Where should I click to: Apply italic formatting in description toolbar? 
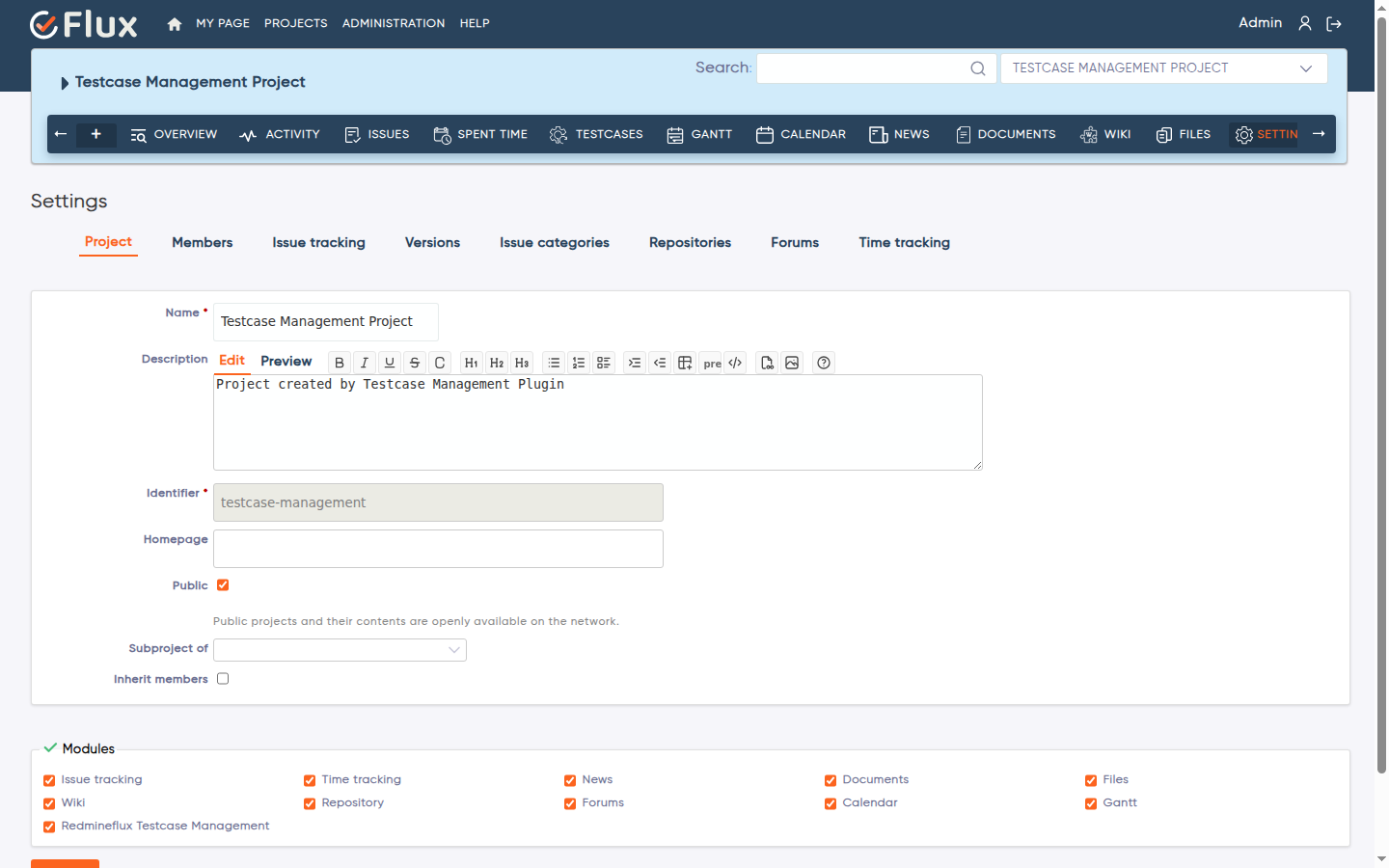(x=365, y=363)
